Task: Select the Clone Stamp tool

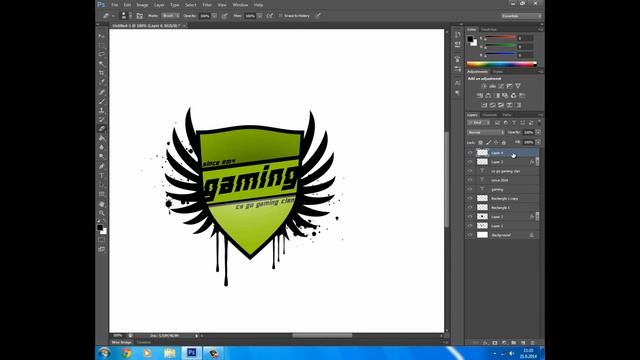Action: coord(101,111)
